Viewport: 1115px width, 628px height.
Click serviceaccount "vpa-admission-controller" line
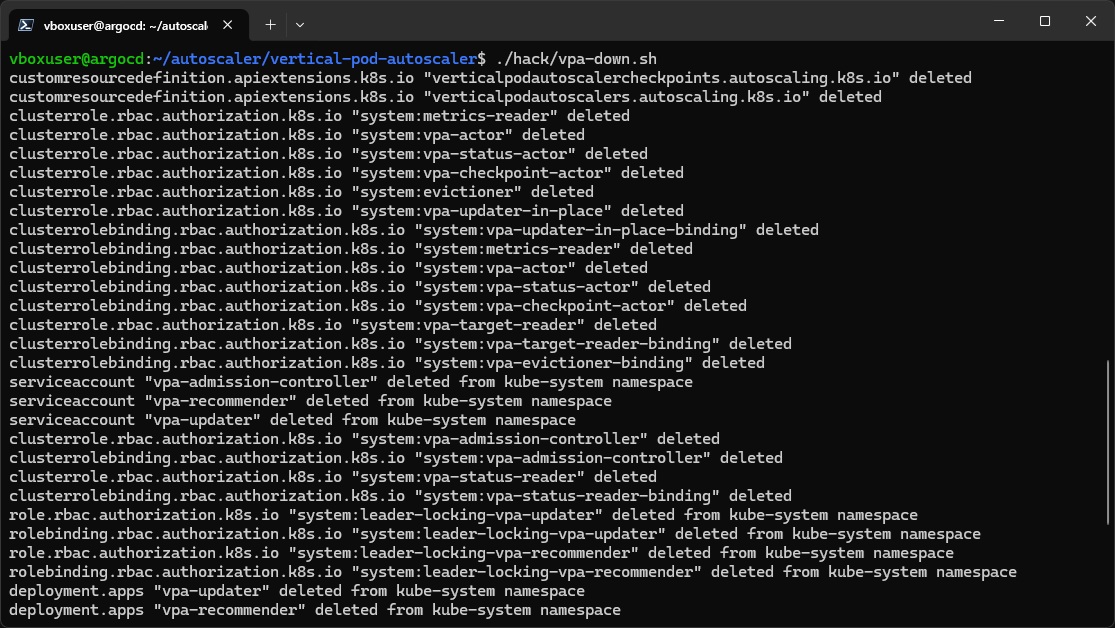[x=351, y=382]
